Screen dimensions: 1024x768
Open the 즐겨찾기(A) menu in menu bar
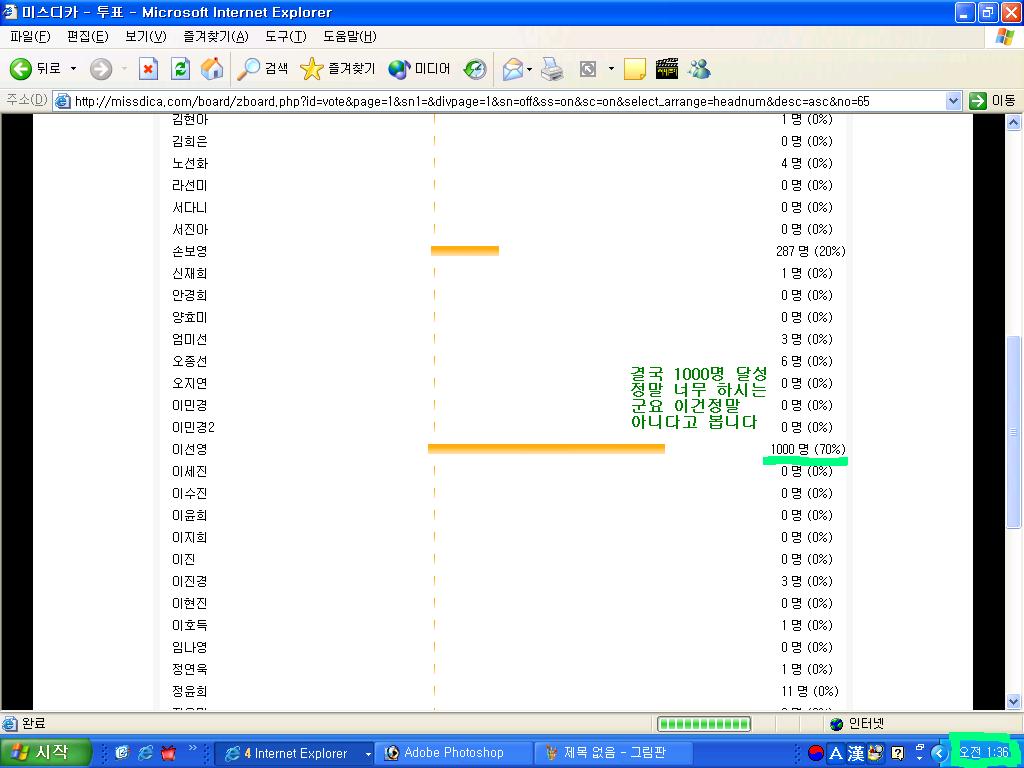tap(215, 37)
